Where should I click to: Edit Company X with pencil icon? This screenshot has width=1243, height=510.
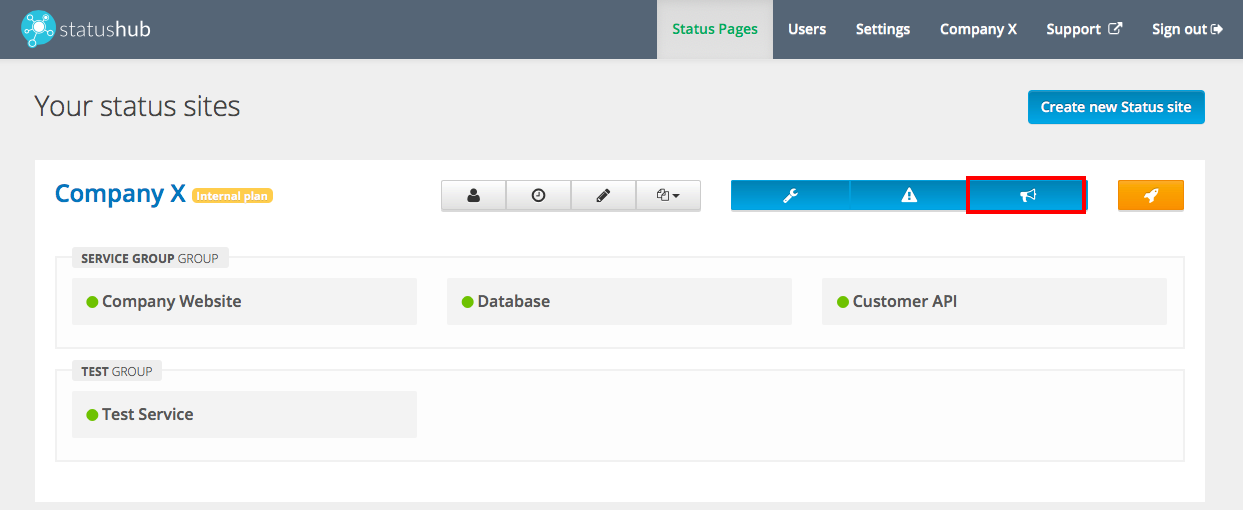pyautogui.click(x=603, y=196)
